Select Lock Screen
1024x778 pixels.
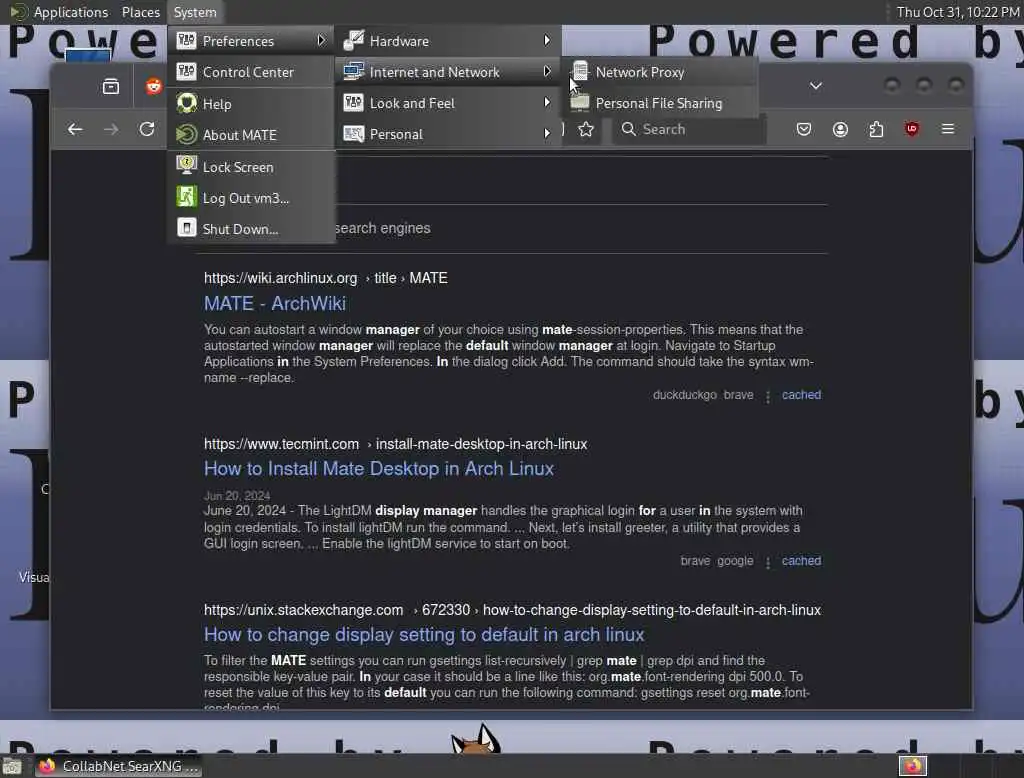point(251,167)
